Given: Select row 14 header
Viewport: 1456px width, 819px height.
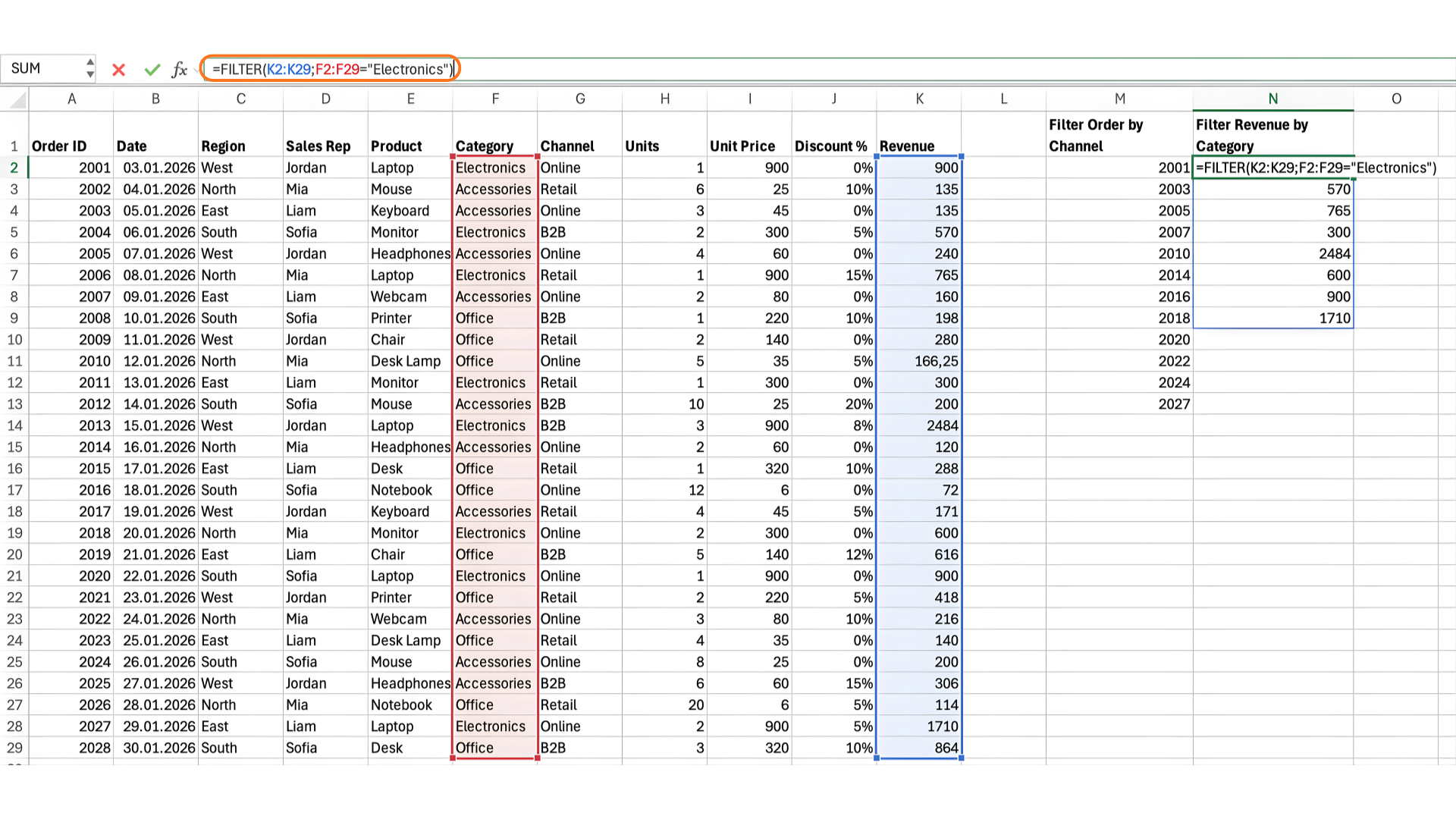Looking at the screenshot, I should [14, 425].
